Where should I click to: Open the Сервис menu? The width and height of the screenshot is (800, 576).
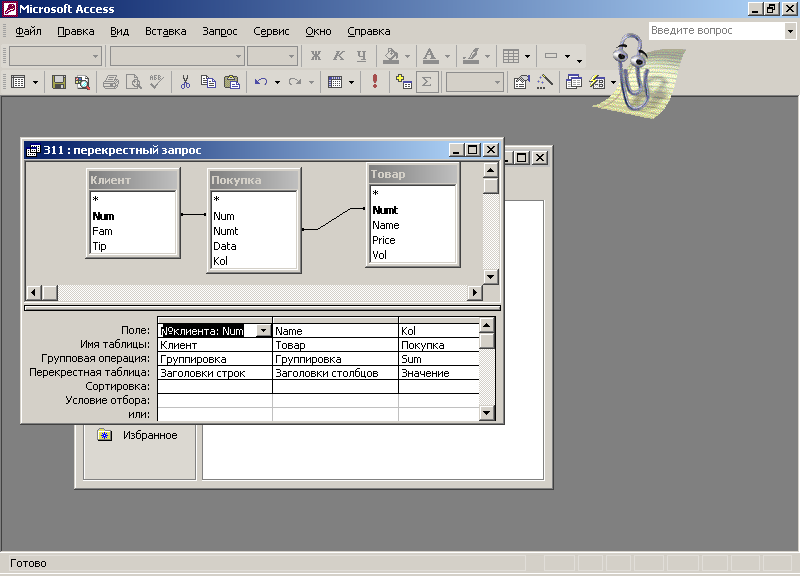coord(271,31)
